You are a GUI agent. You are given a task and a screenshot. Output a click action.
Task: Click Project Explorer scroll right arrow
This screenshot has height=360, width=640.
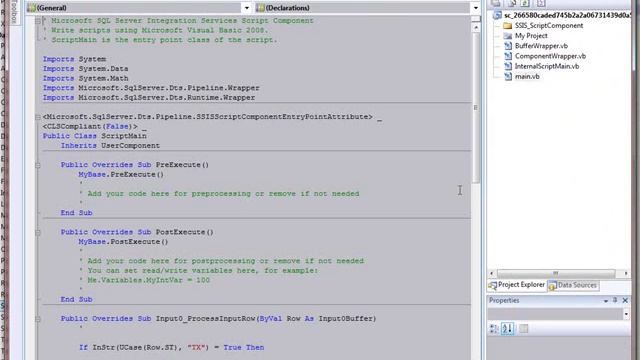(626, 273)
